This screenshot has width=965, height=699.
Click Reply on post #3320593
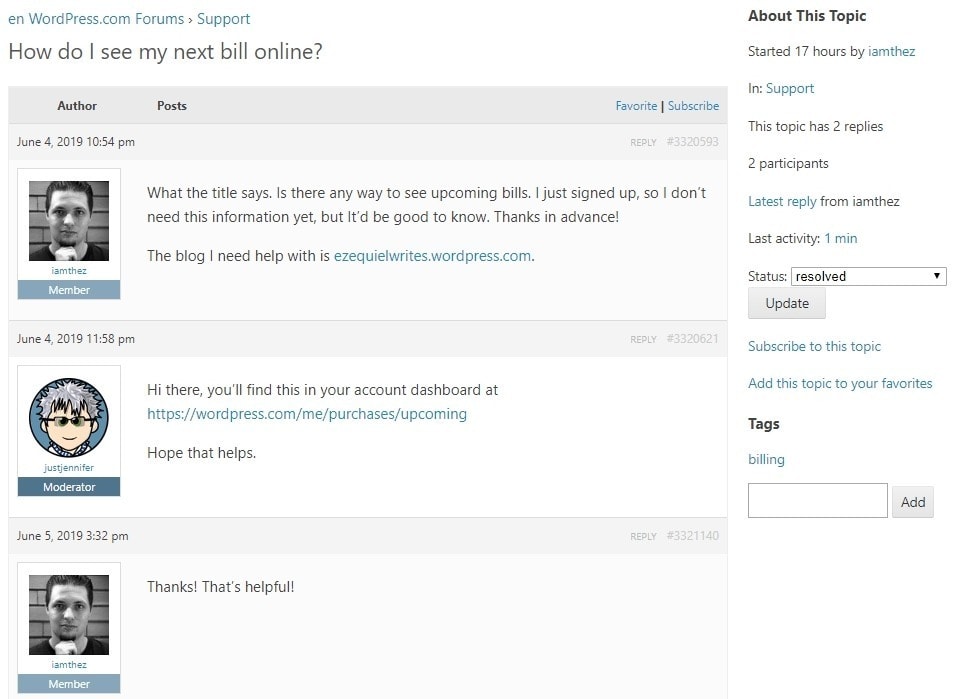(643, 143)
